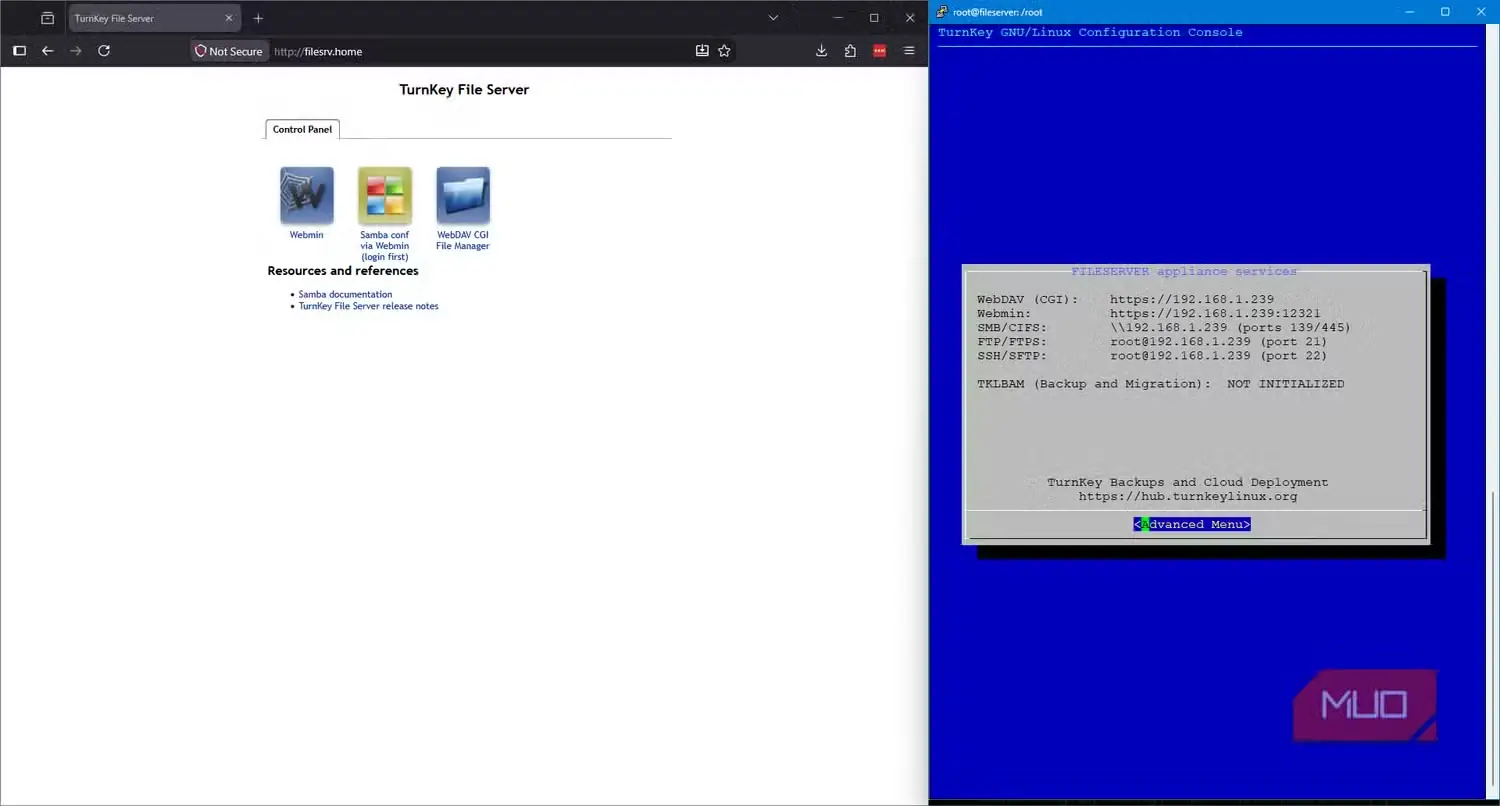Minimize the browser window

tap(838, 18)
